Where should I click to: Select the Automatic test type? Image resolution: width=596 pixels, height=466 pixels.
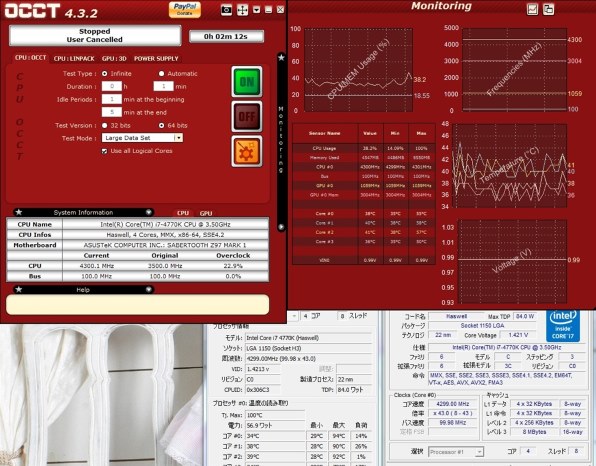pyautogui.click(x=162, y=74)
